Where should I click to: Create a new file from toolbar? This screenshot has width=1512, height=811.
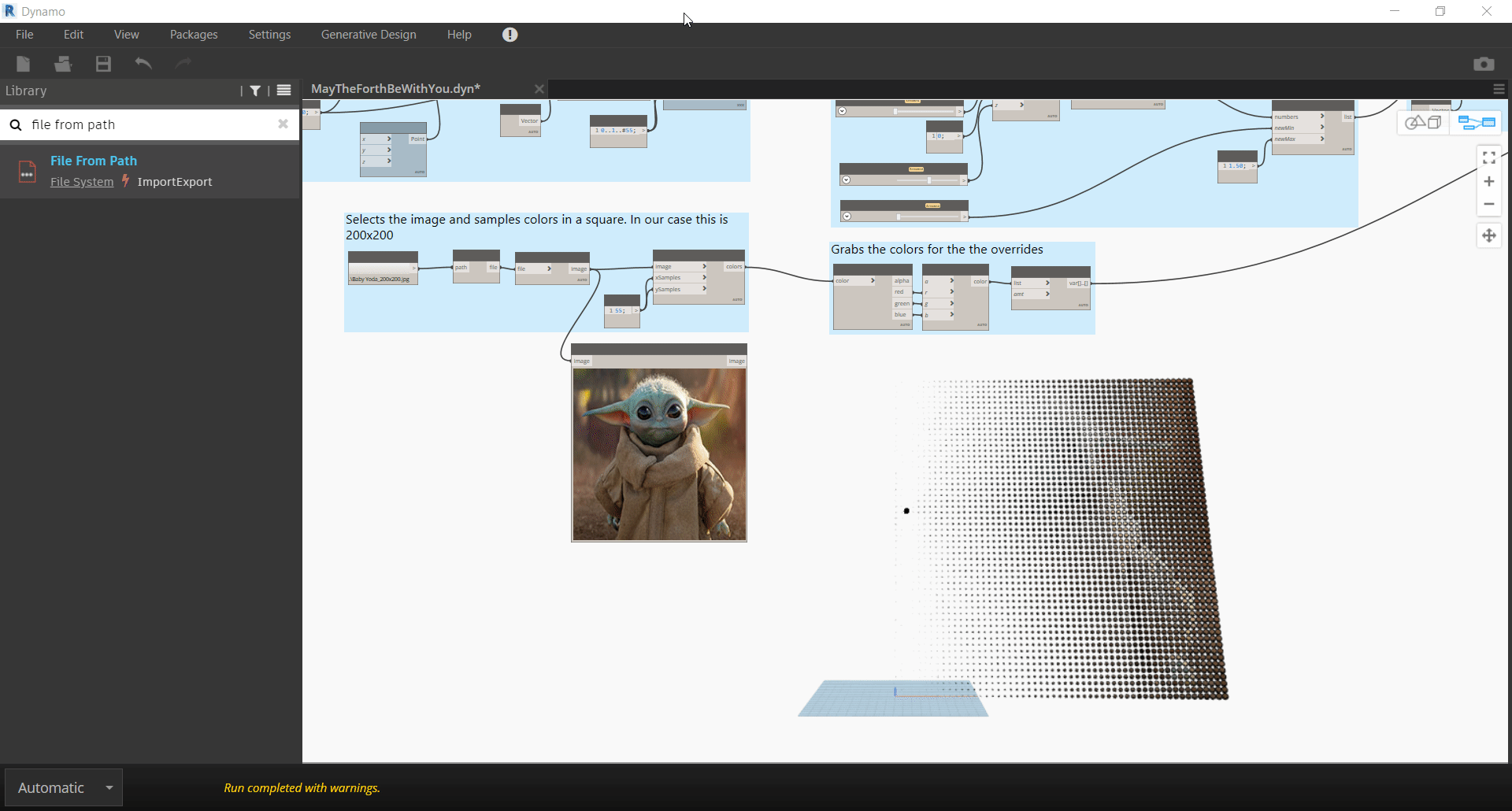point(24,64)
